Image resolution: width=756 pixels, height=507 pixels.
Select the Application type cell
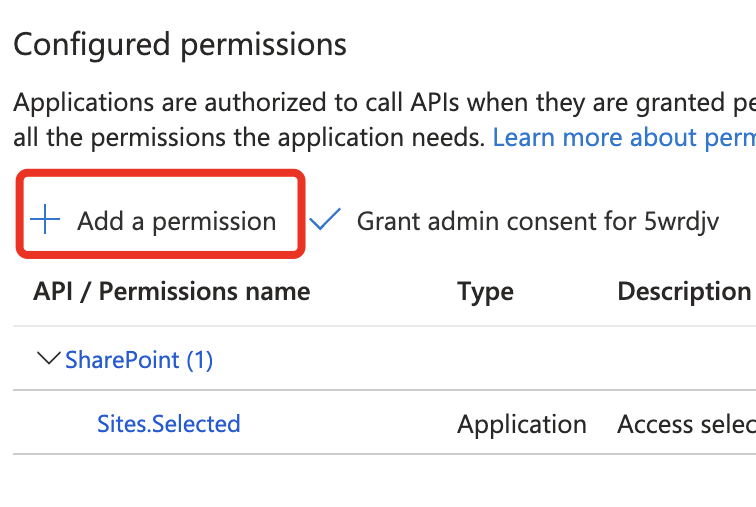(521, 424)
